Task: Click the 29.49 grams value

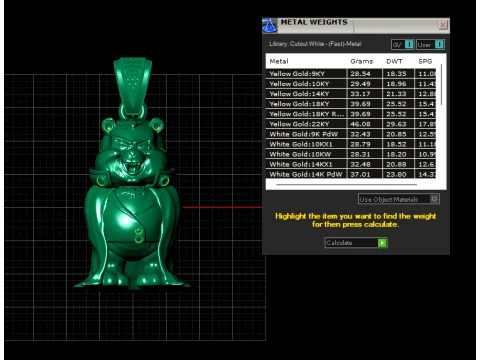Action: point(360,84)
